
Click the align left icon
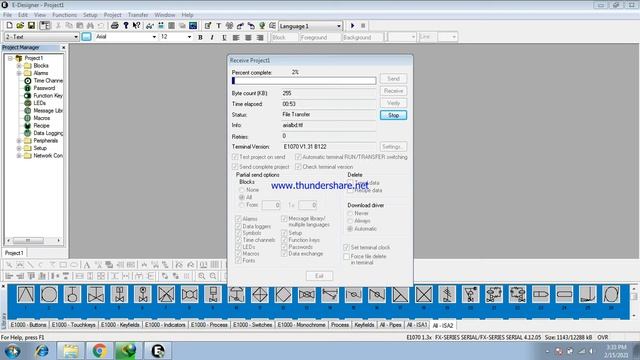tap(236, 37)
